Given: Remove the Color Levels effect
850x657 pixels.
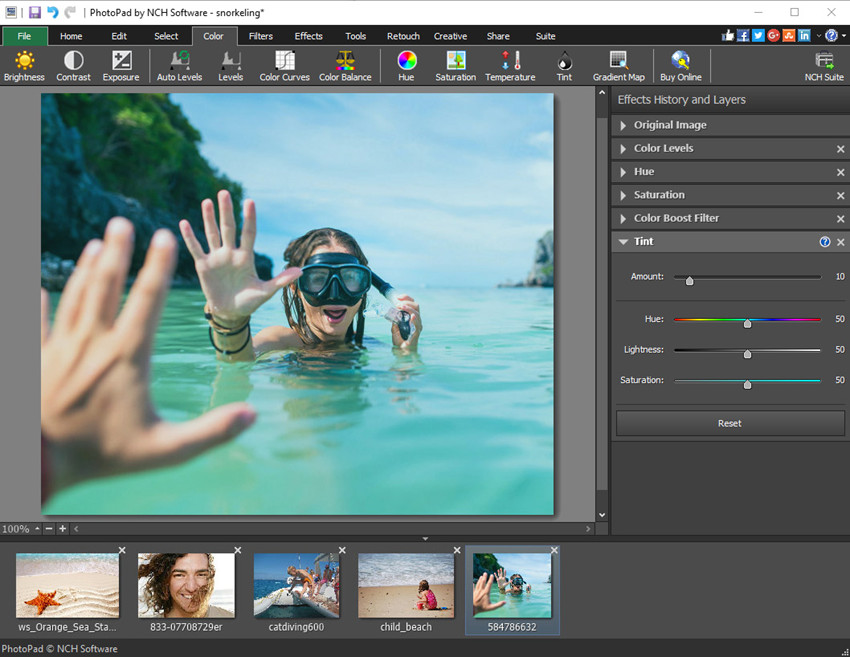Looking at the screenshot, I should [x=840, y=149].
